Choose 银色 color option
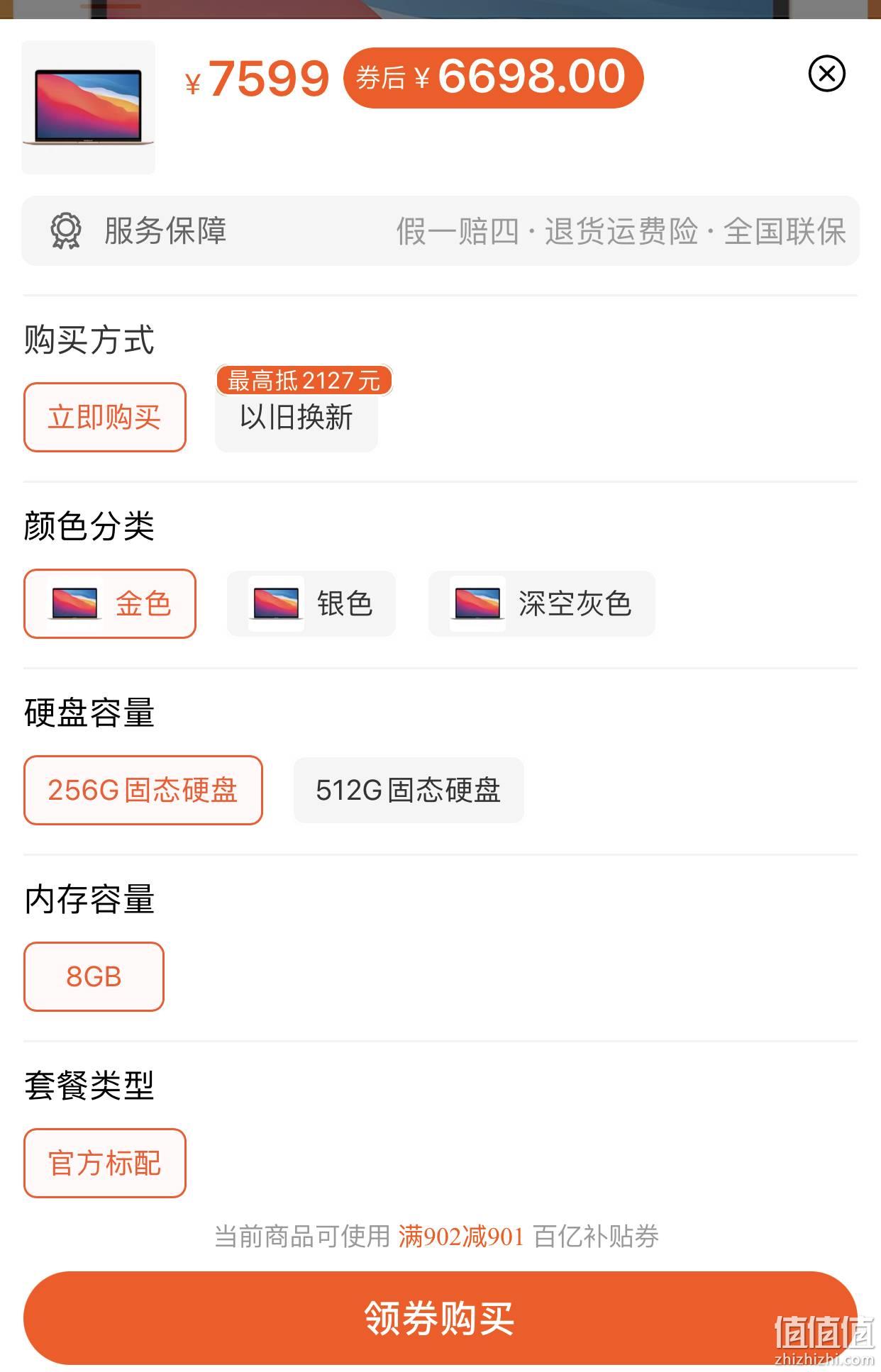This screenshot has width=881, height=1372. [311, 603]
